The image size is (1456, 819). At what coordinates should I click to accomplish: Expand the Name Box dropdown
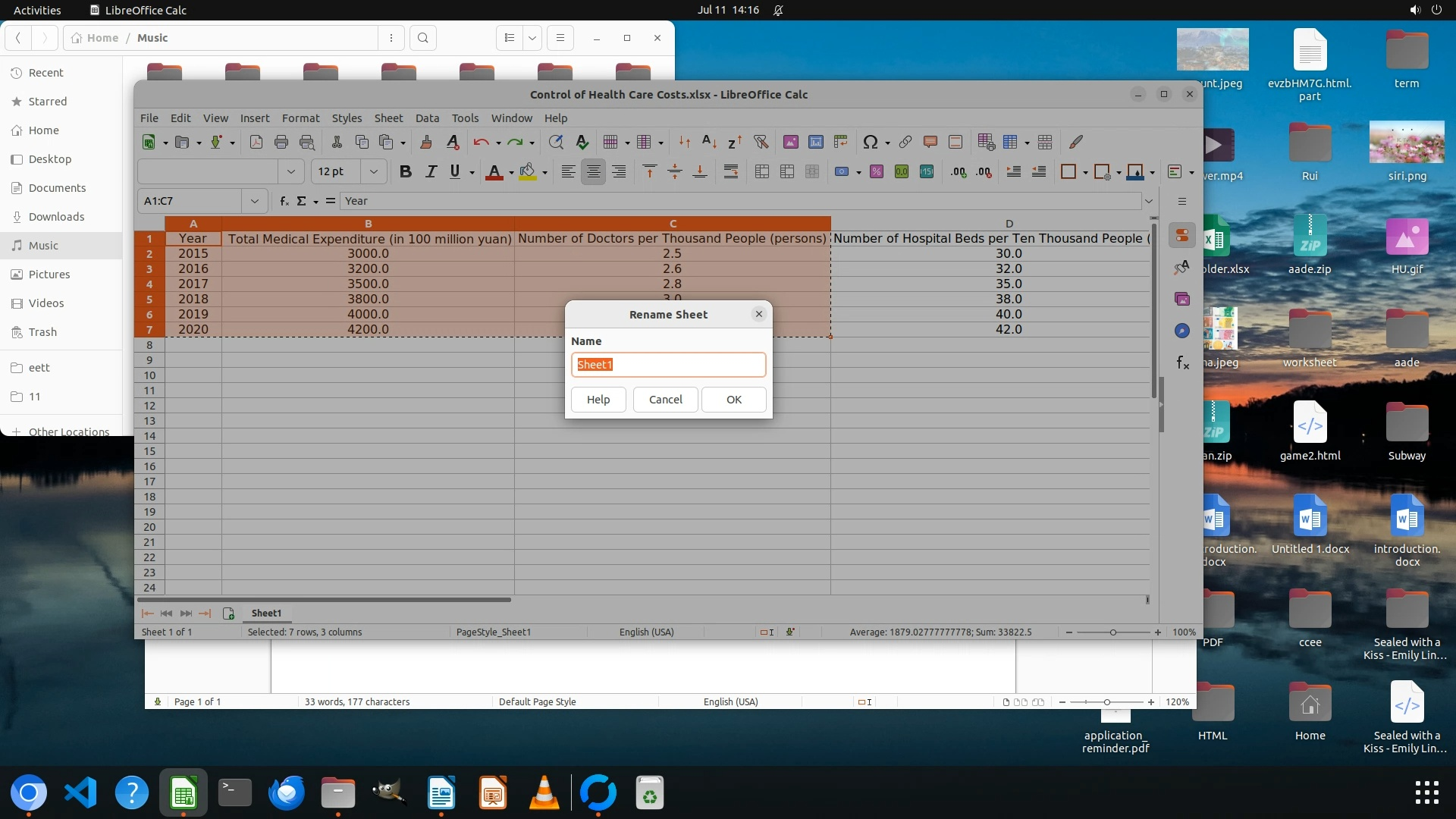click(254, 201)
